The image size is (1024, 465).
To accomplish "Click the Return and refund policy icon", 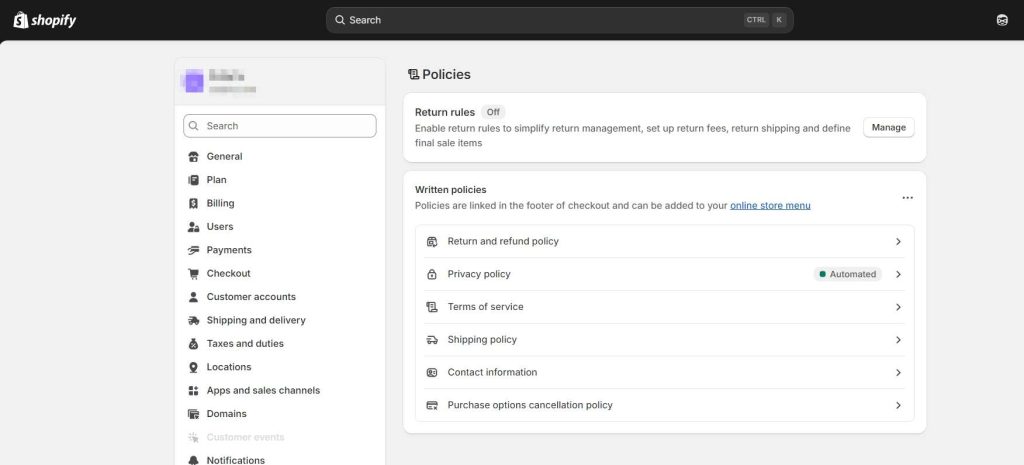I will 432,242.
